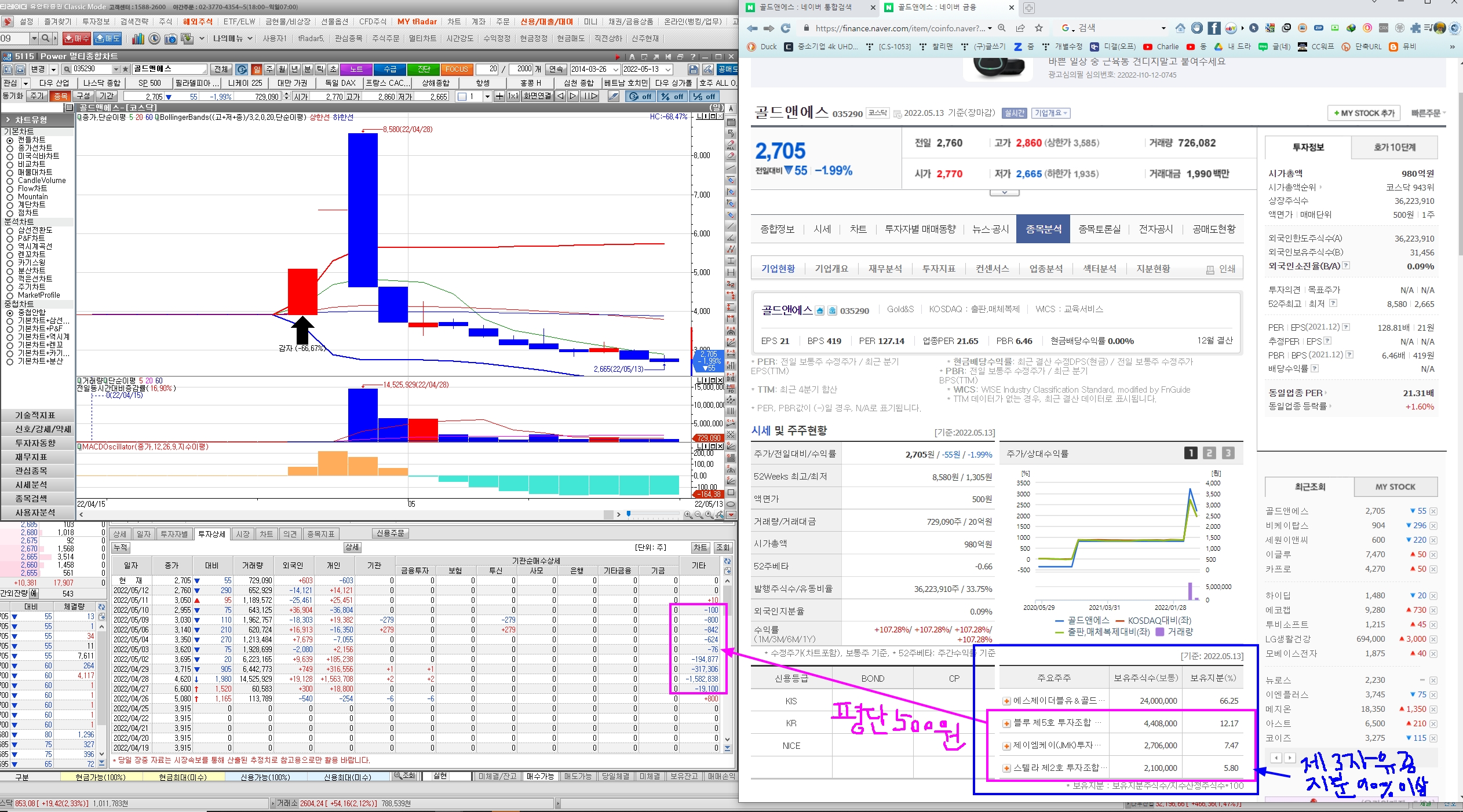The width and height of the screenshot is (1463, 812).
Task: Click the red 매수 buy button icon
Action: [x=76, y=39]
